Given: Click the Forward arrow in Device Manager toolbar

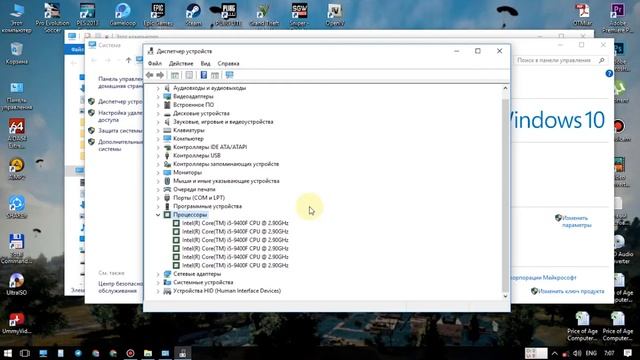Looking at the screenshot, I should 160,75.
